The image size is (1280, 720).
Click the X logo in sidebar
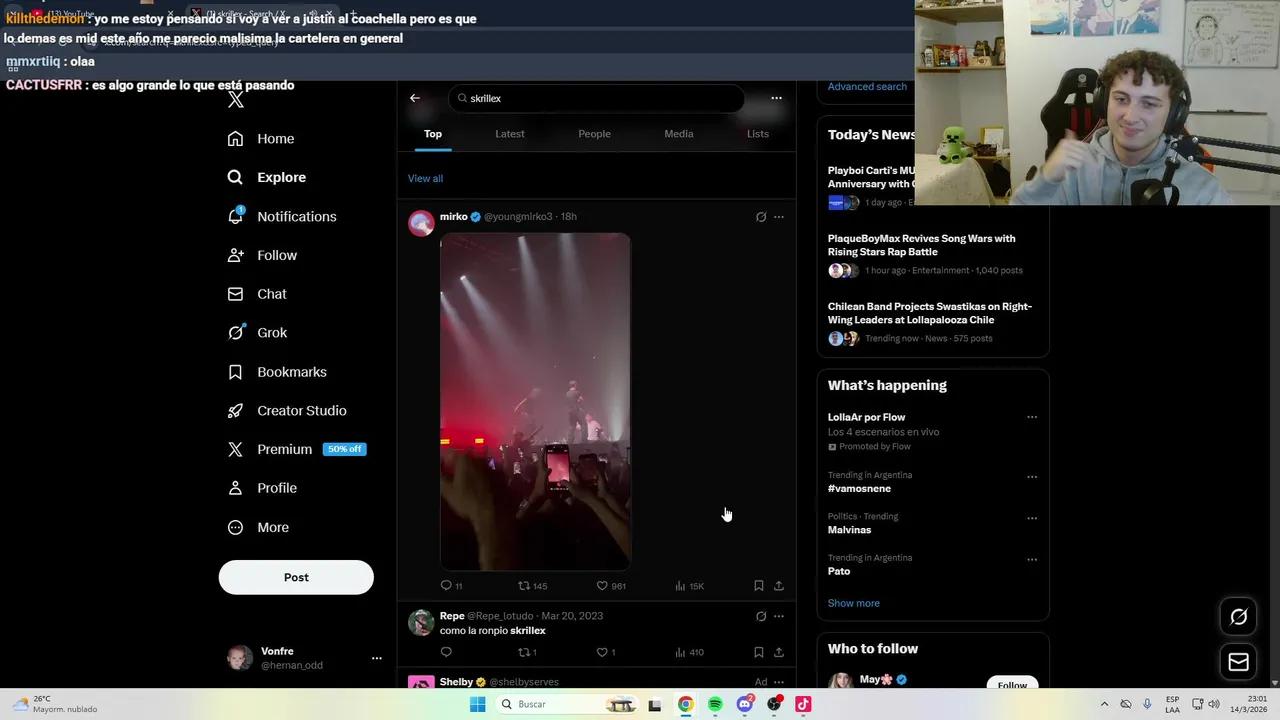coord(235,100)
